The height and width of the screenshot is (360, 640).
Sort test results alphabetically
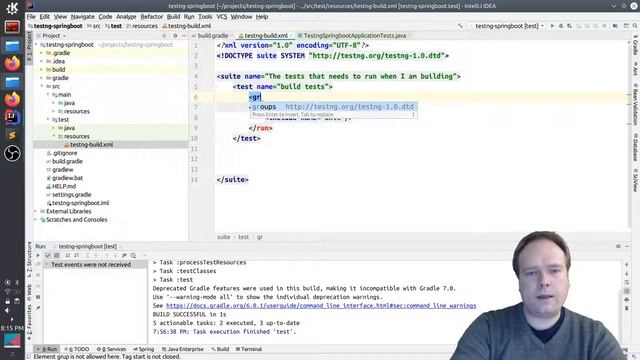[67, 256]
